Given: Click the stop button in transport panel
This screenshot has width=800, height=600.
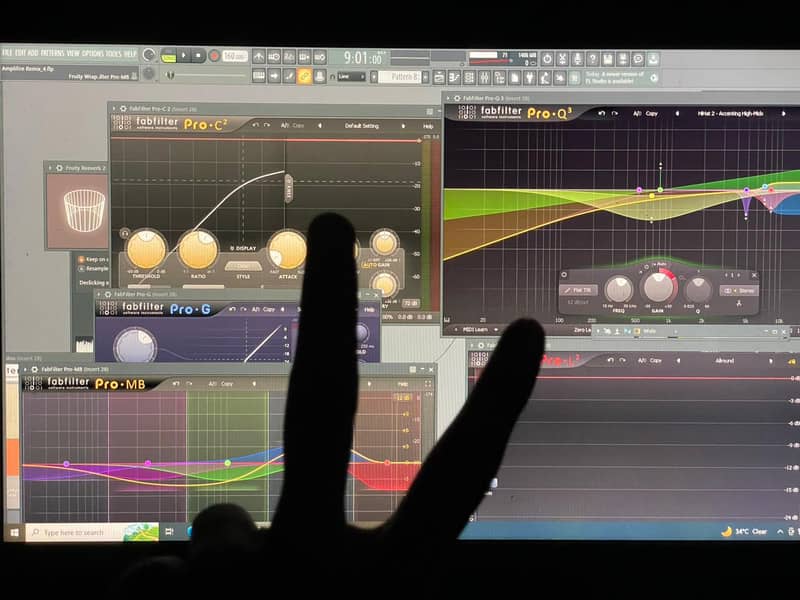Looking at the screenshot, I should [x=198, y=55].
